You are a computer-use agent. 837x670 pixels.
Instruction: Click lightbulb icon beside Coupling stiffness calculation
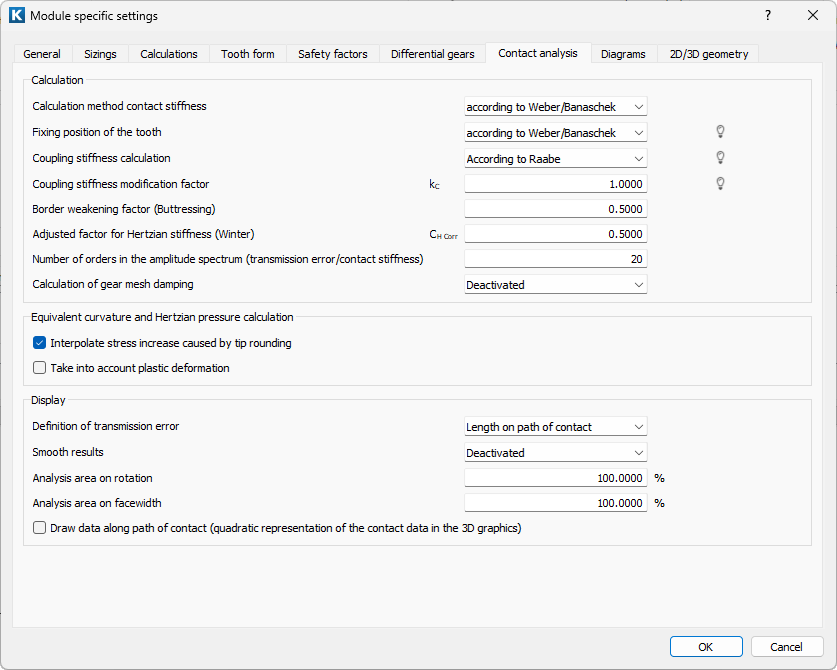pos(719,158)
